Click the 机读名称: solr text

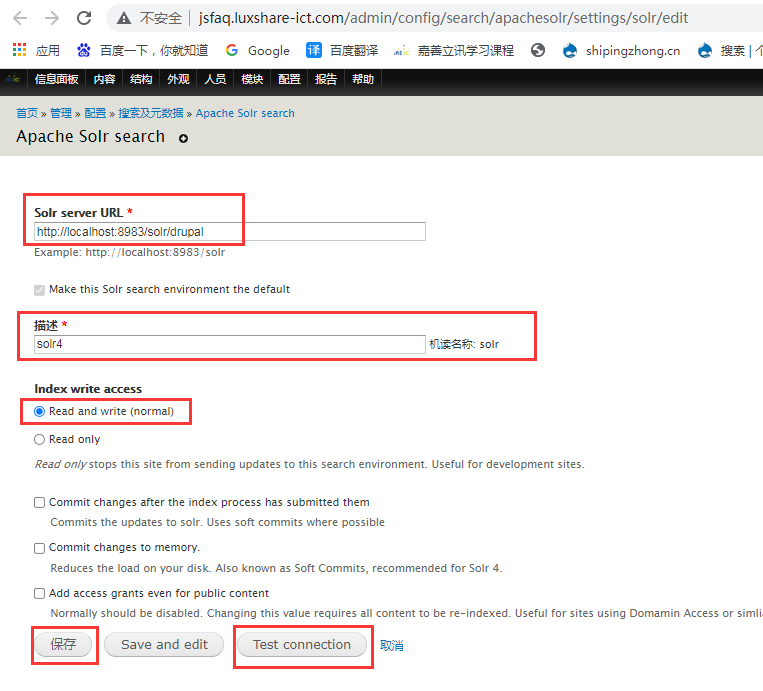point(464,345)
